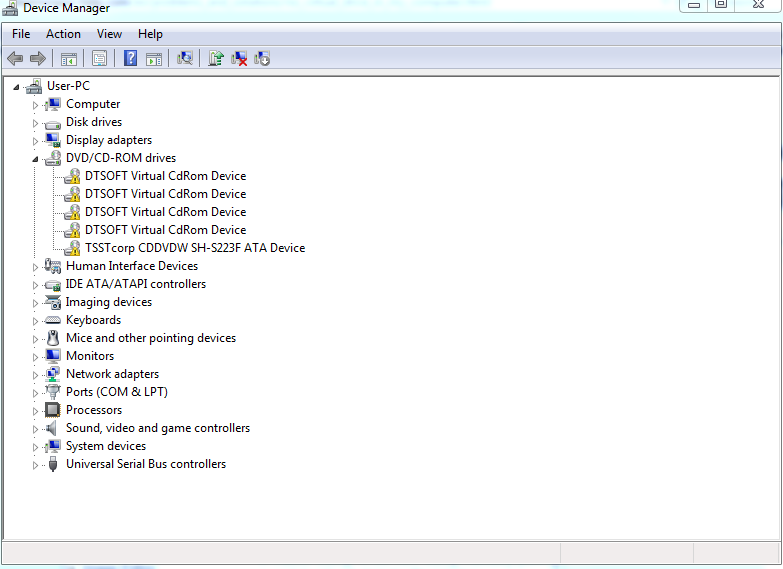
Task: Expand the Human Interface Devices arrow
Action: [x=35, y=267]
